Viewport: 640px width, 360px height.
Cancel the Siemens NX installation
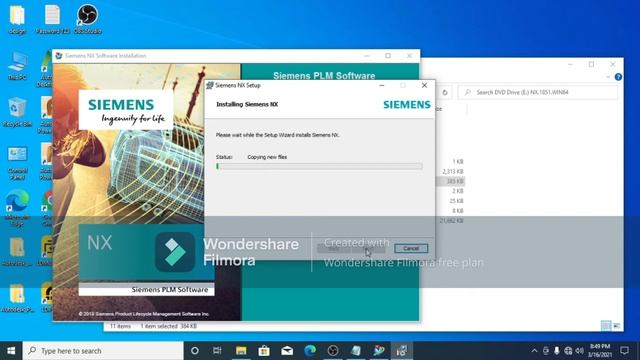pos(411,248)
